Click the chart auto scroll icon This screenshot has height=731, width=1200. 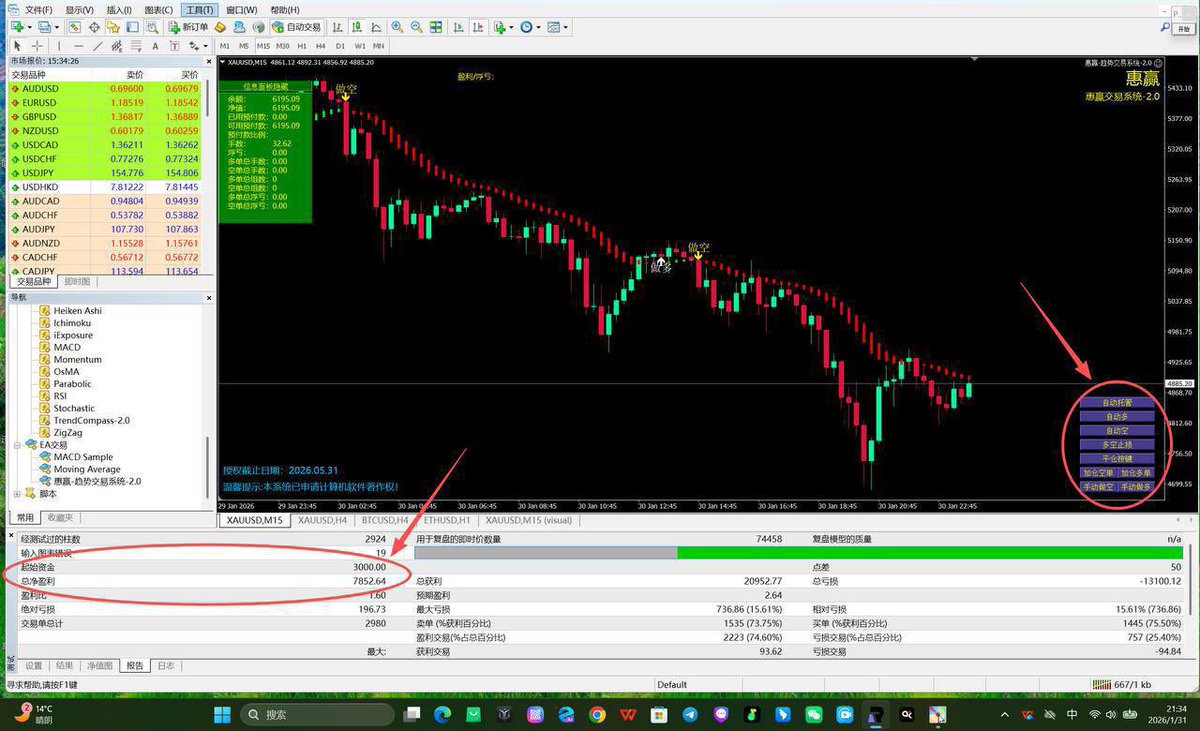pyautogui.click(x=458, y=27)
